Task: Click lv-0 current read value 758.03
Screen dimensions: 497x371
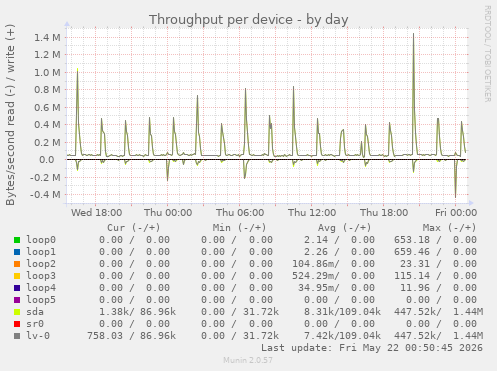Action: coord(105,336)
